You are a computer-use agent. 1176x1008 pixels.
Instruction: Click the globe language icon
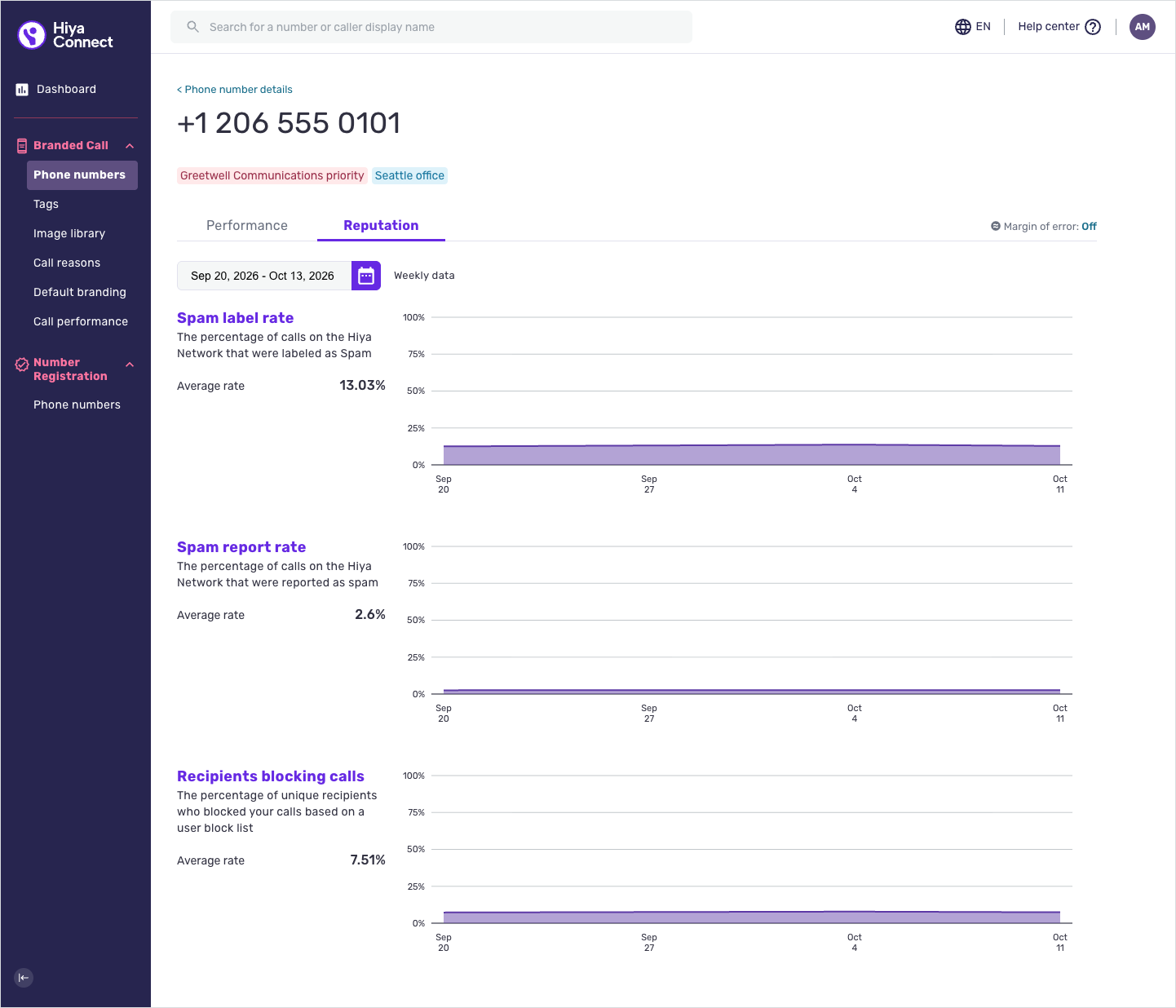click(963, 27)
